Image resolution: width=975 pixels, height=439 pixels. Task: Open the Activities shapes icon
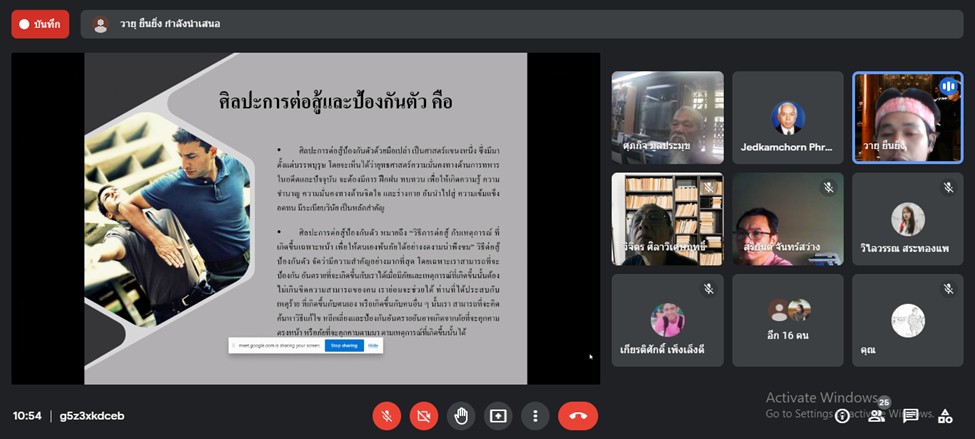click(x=943, y=416)
